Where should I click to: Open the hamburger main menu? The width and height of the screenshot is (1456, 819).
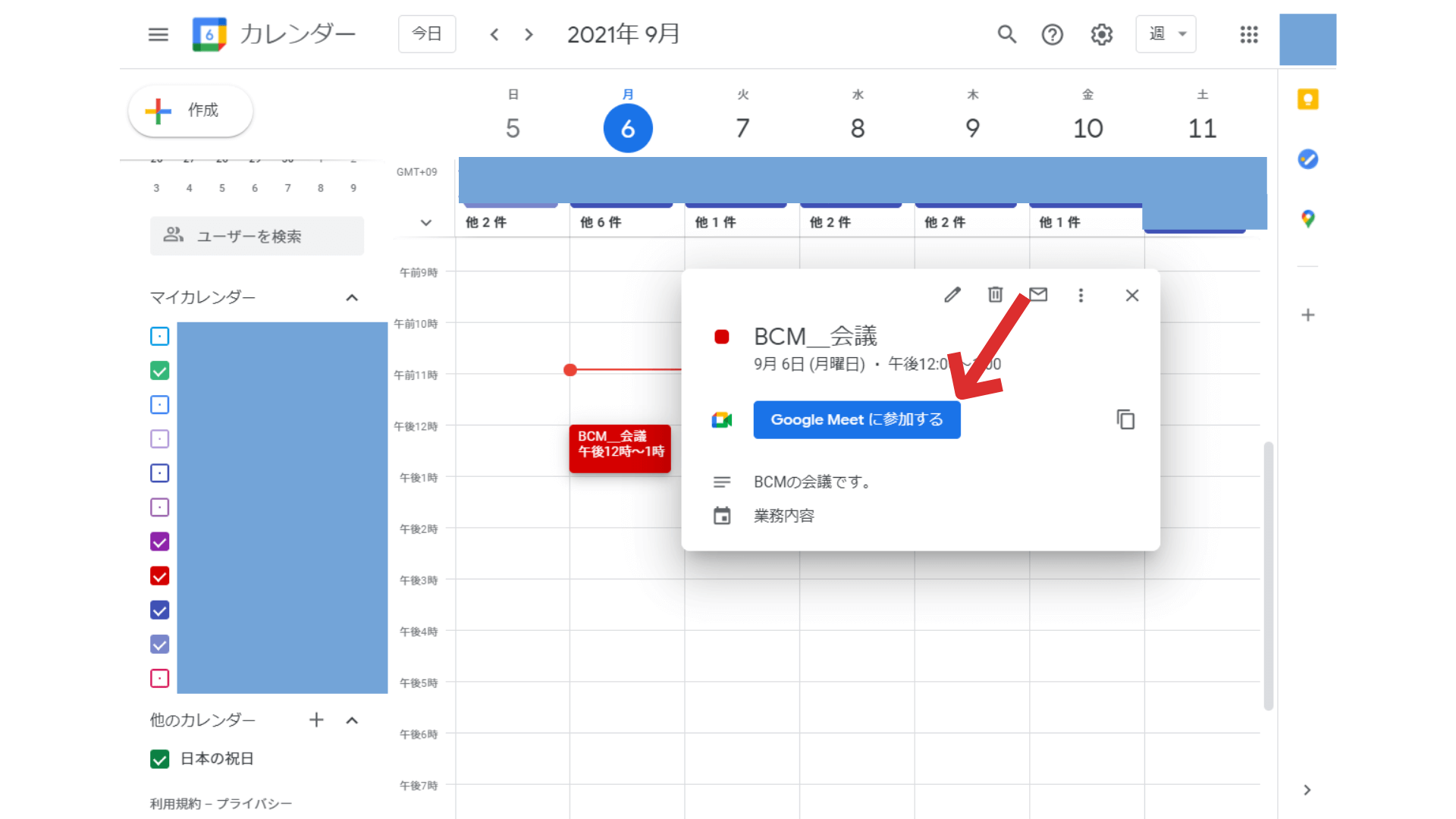158,34
